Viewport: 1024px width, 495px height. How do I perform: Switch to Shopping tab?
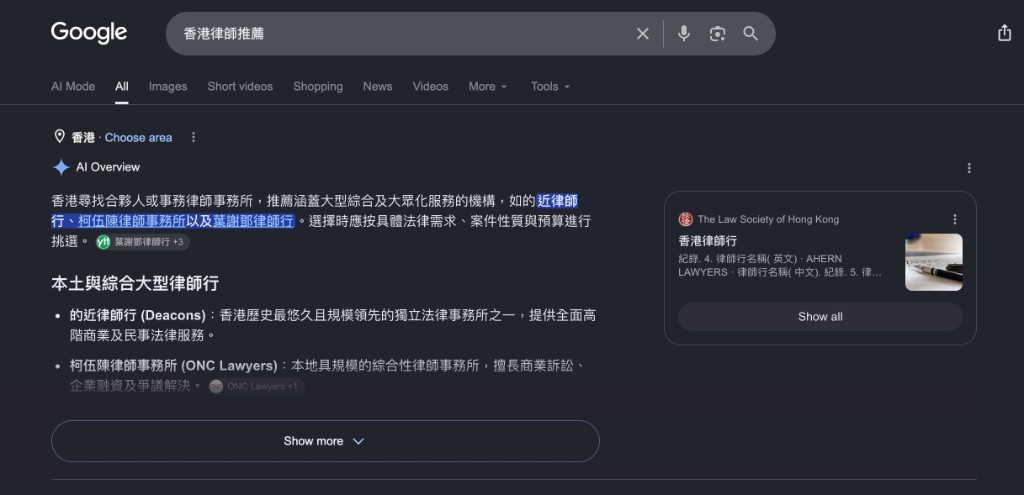tap(318, 86)
